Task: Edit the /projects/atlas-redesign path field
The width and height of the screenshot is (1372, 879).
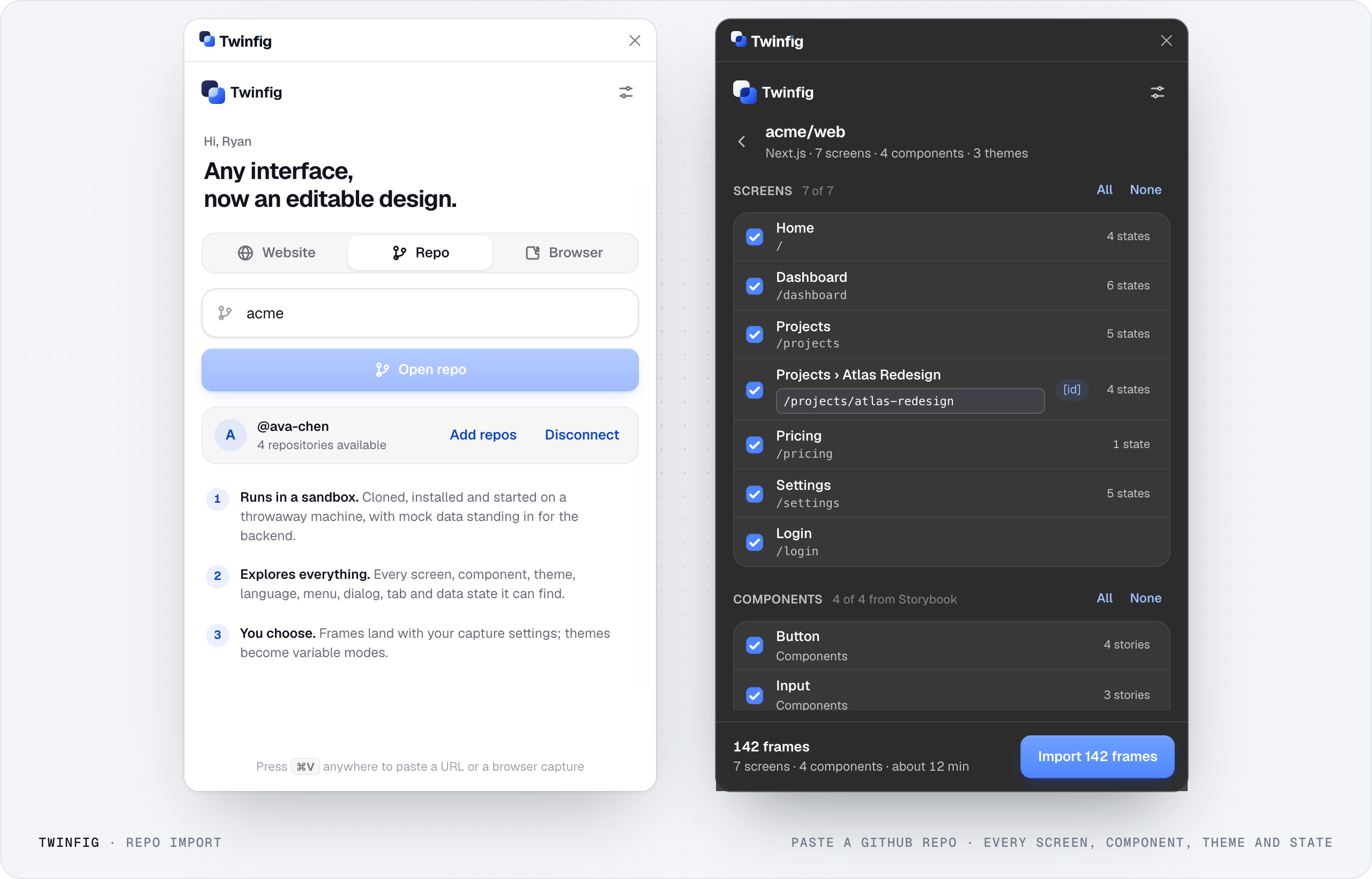Action: [x=909, y=401]
